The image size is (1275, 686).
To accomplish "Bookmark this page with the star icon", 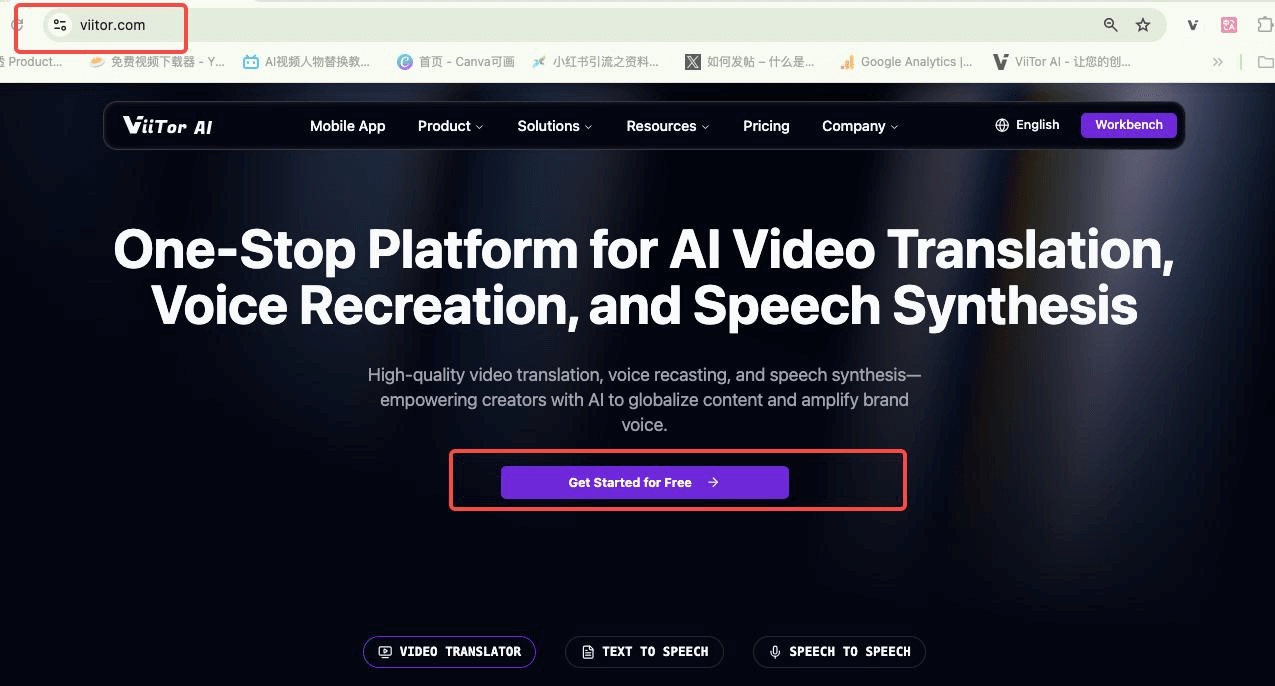I will (x=1143, y=25).
